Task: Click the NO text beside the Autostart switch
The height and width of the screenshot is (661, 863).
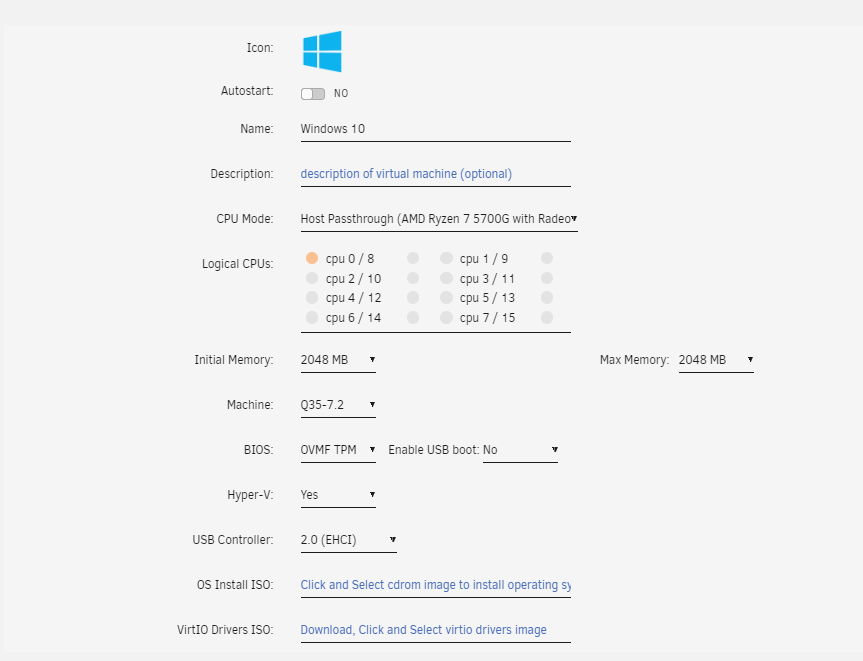Action: point(341,94)
